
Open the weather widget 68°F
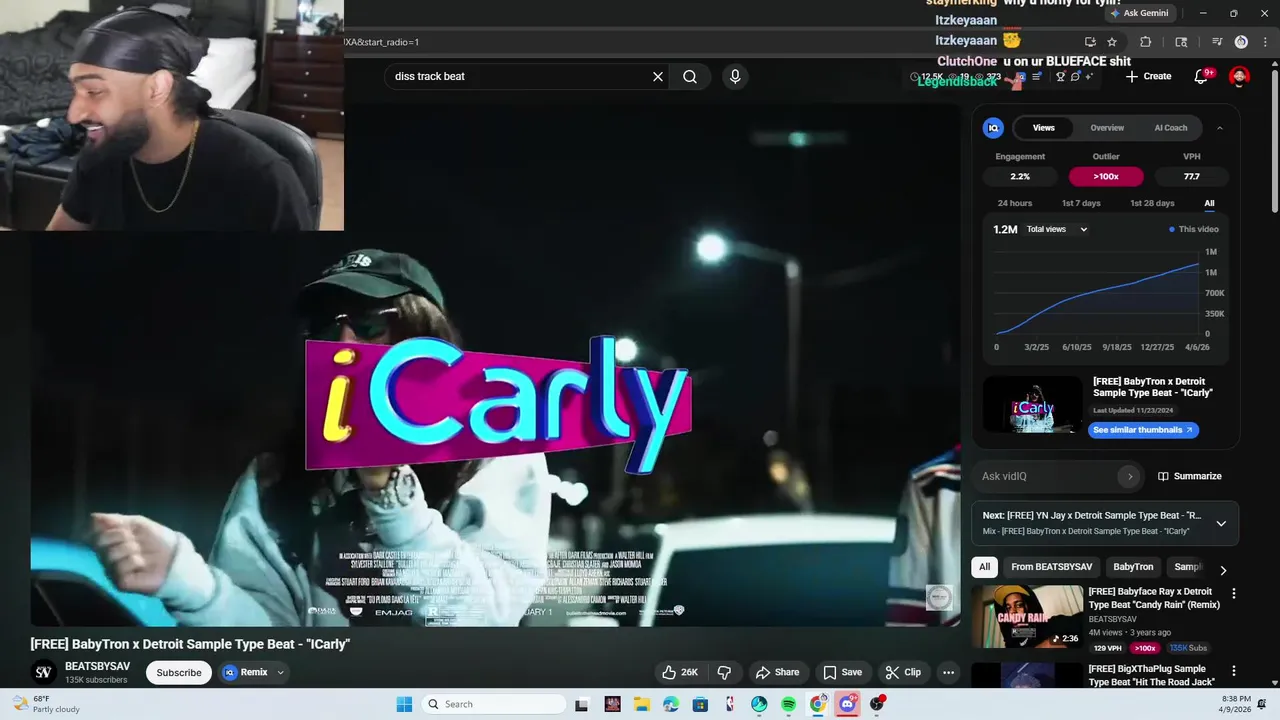[x=45, y=704]
